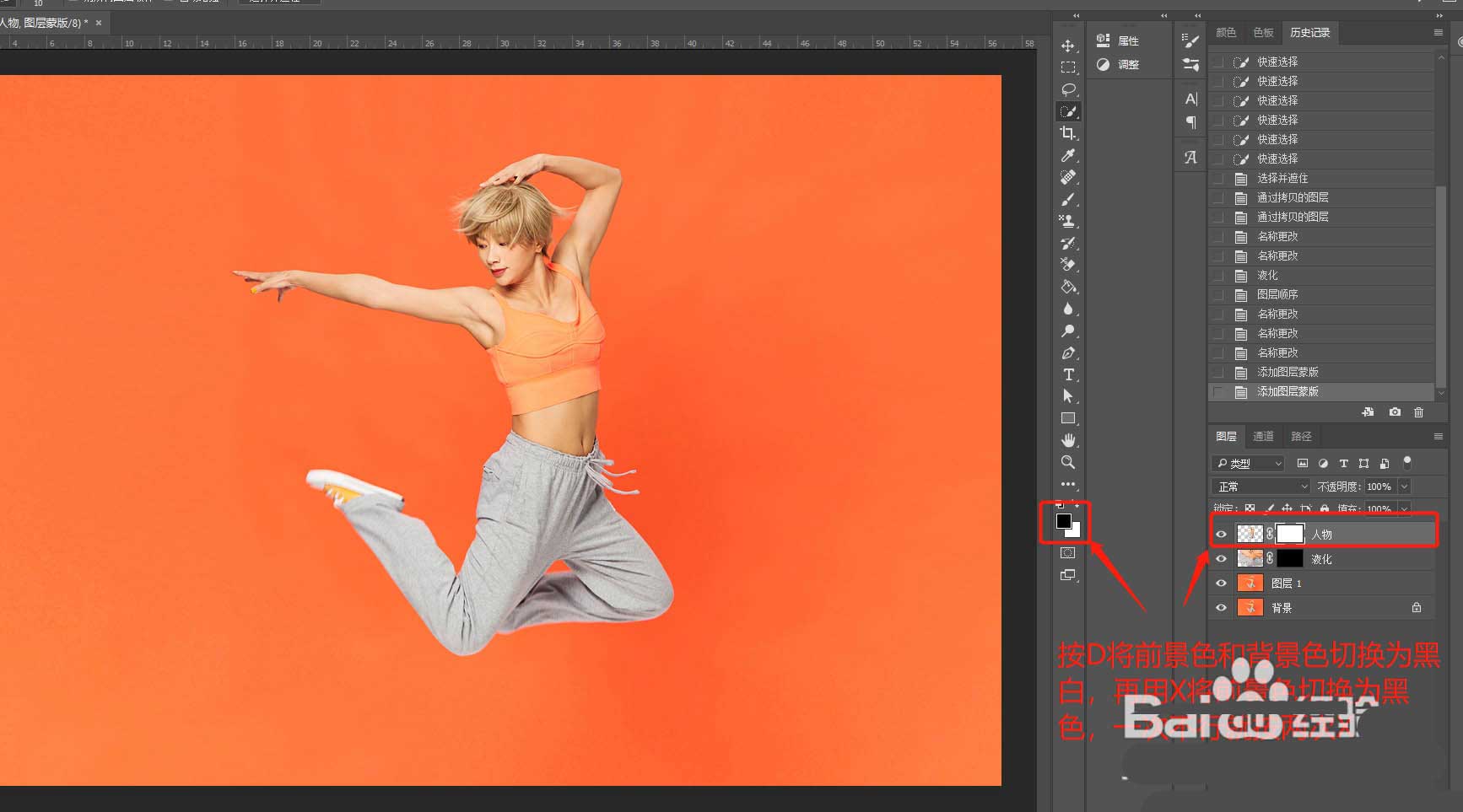Open the Glyphs panel icon
The height and width of the screenshot is (812, 1463).
click(x=1190, y=157)
